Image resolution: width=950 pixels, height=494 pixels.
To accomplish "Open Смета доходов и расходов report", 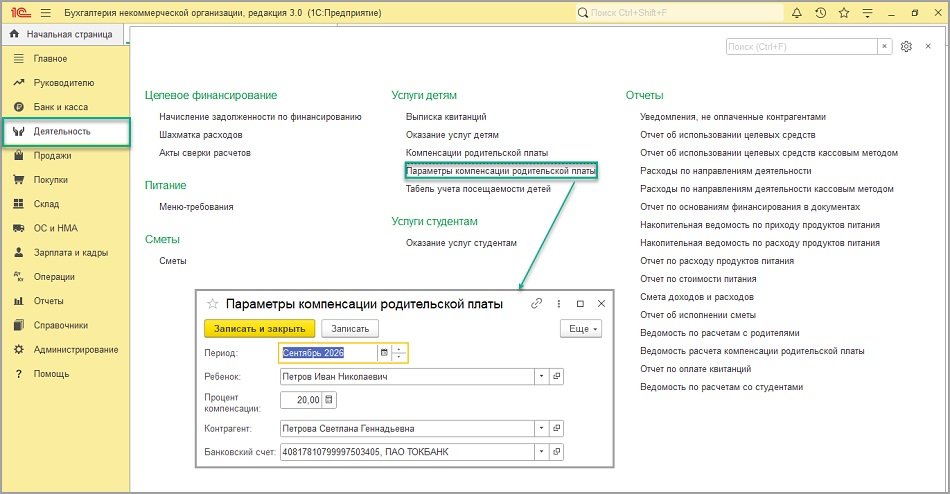I will [697, 297].
